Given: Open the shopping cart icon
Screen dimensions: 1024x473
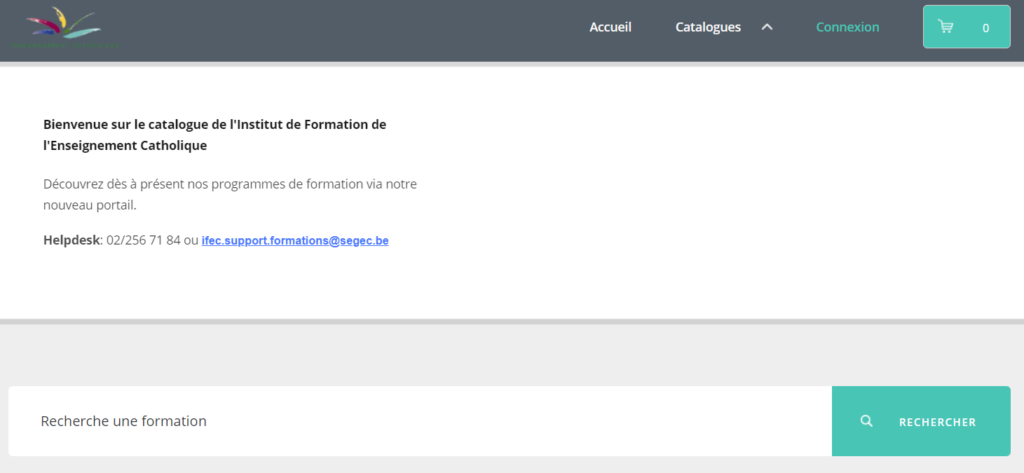Looking at the screenshot, I should click(945, 27).
